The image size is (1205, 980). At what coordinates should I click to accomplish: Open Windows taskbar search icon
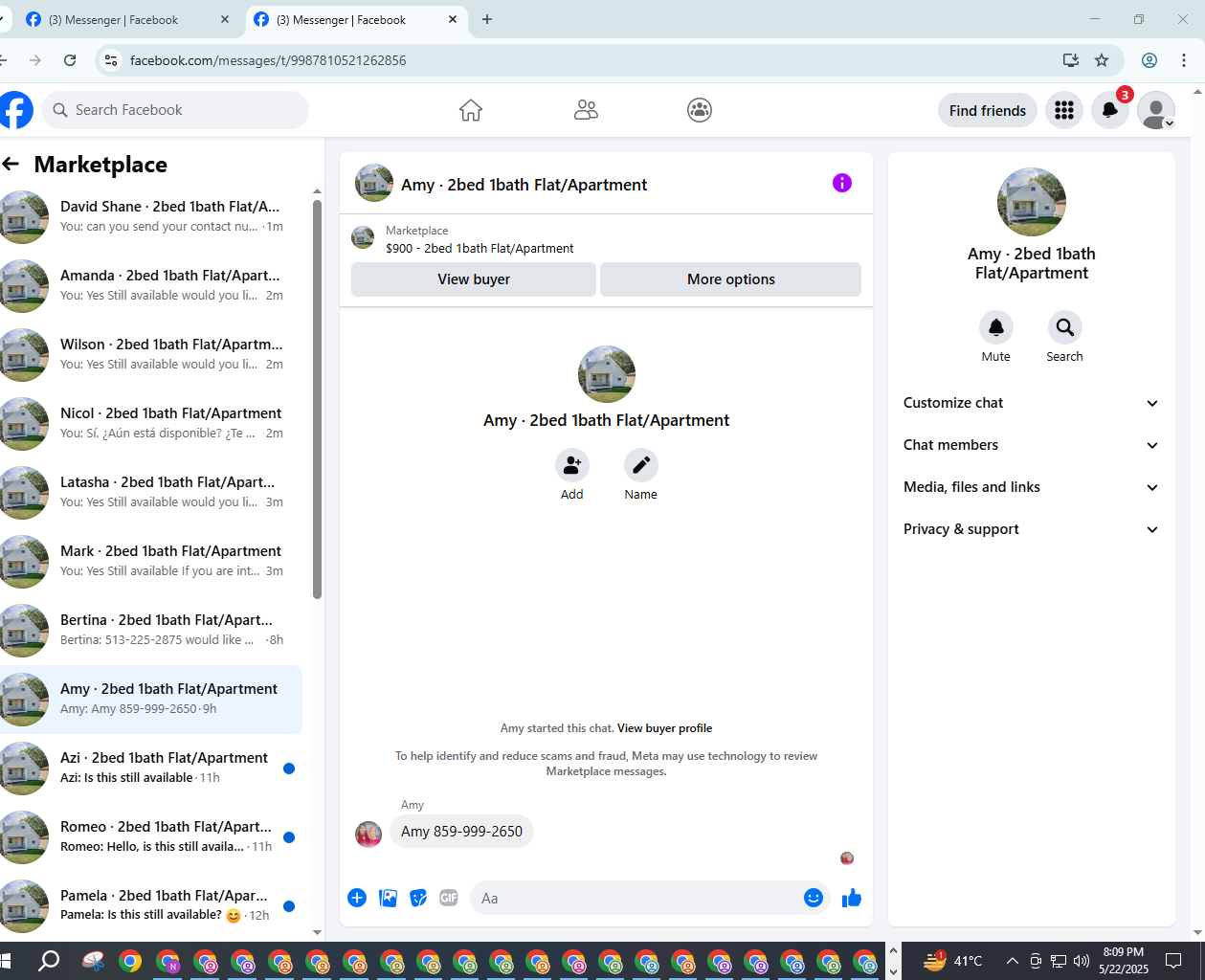click(x=48, y=961)
